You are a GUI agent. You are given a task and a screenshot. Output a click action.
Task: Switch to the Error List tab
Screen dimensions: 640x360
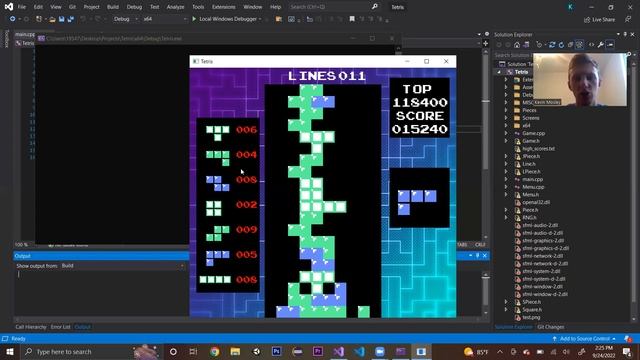[x=60, y=327]
